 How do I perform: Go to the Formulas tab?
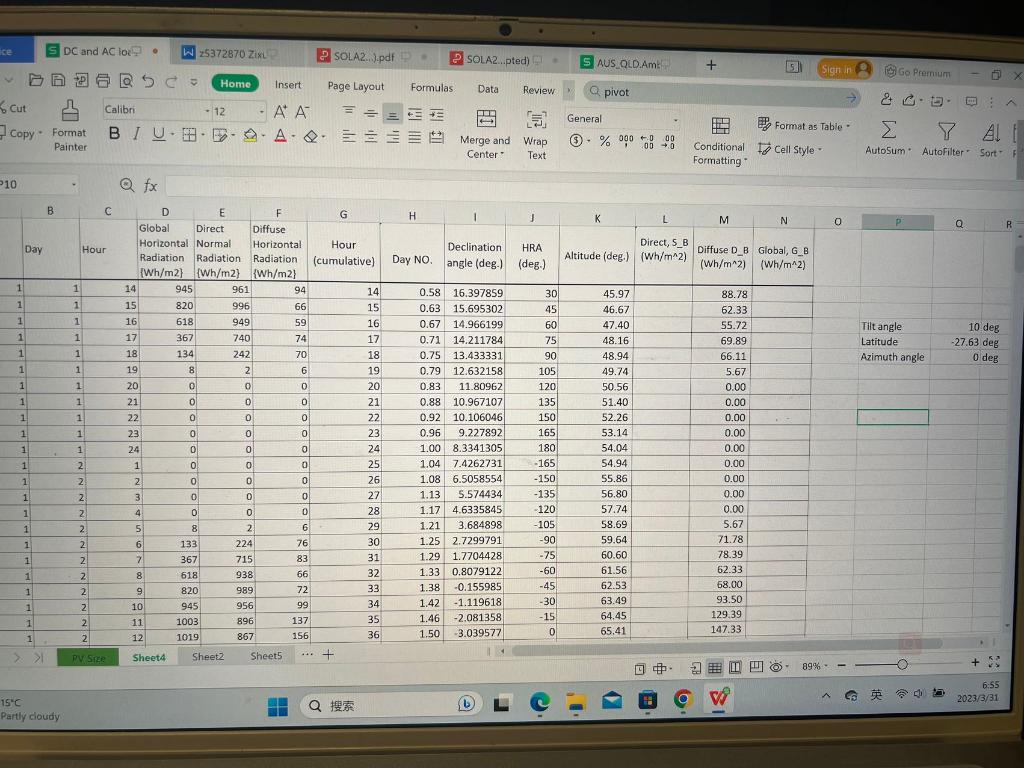(x=431, y=88)
